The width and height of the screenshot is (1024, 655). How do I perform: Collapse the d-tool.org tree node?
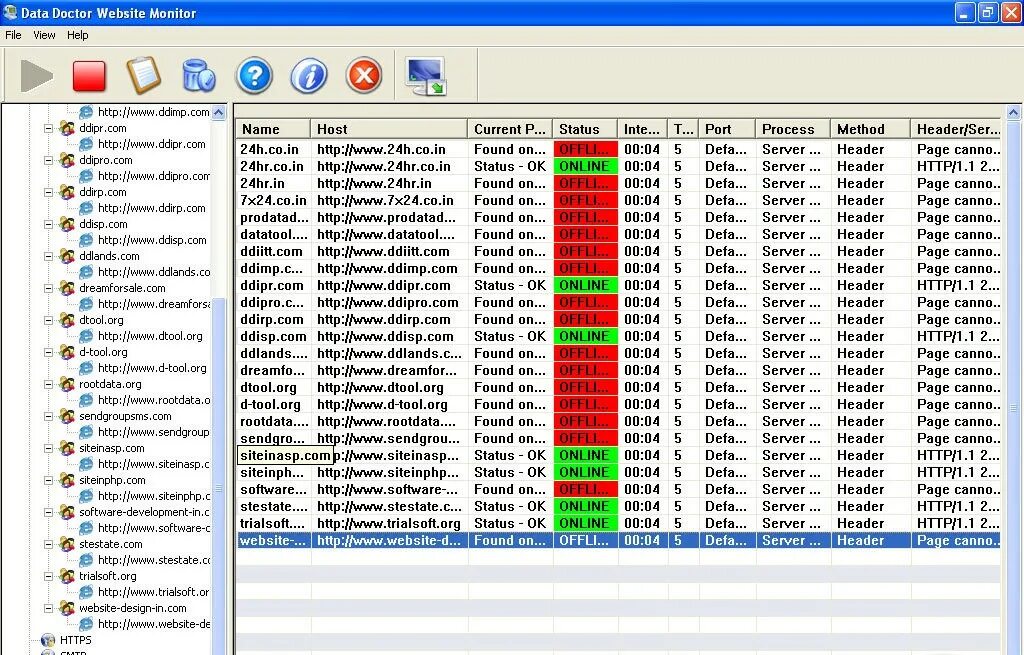pos(48,353)
